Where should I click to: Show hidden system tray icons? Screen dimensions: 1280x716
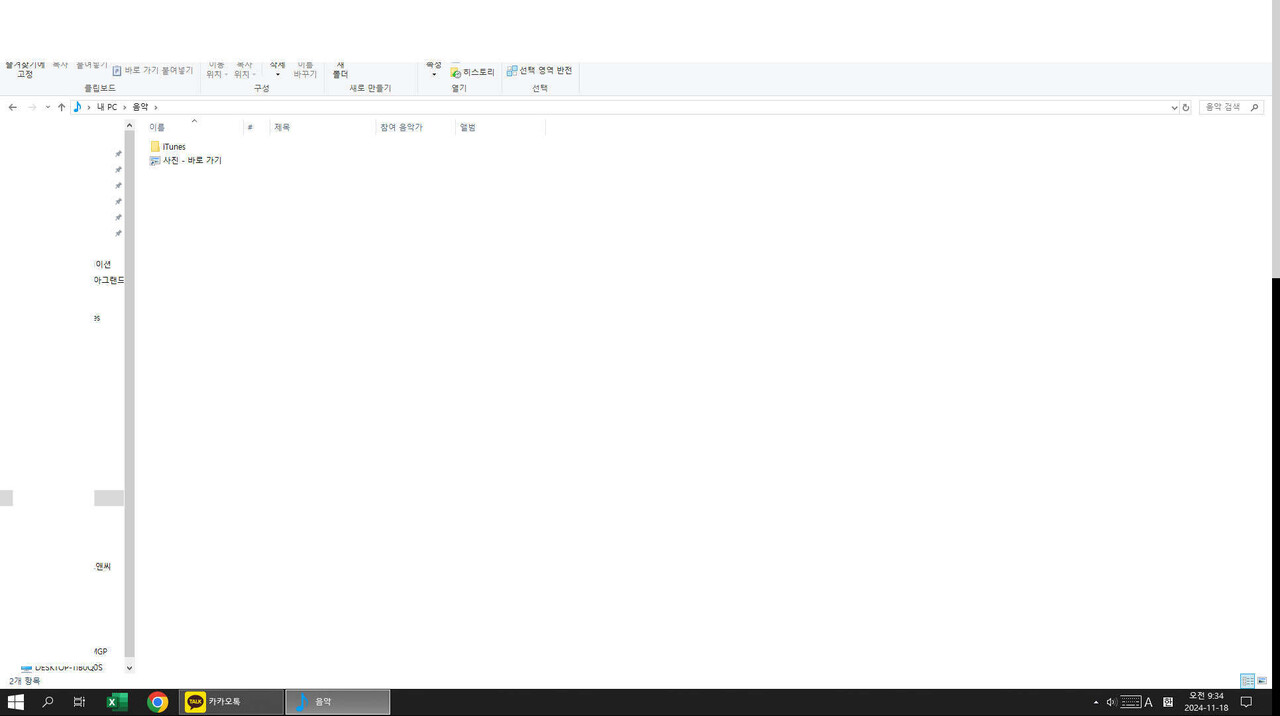click(x=1095, y=702)
